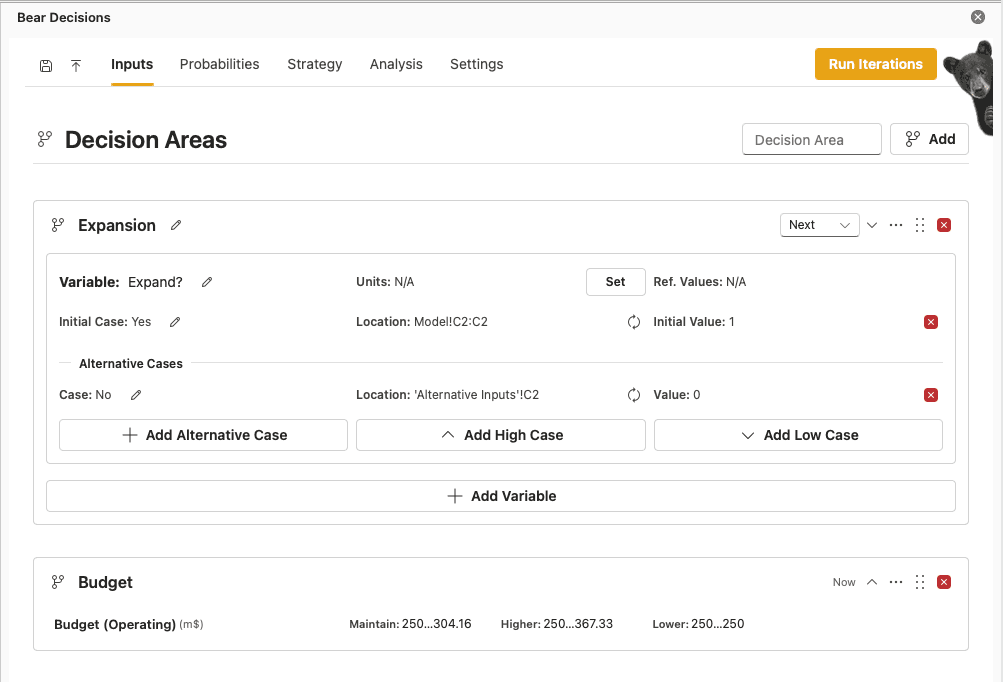Click Add High Case button

click(x=501, y=435)
